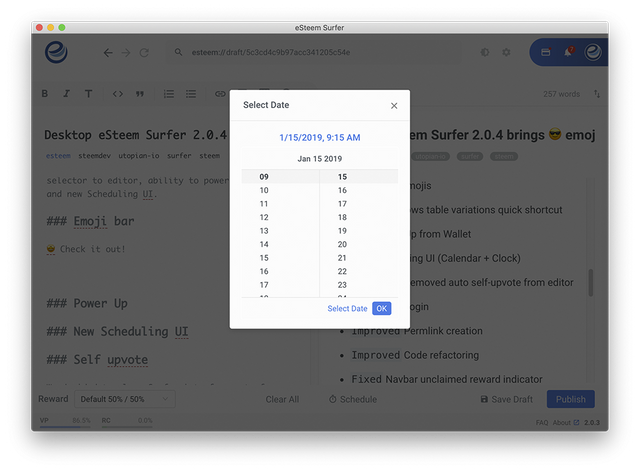The image size is (640, 473).
Task: Click the '### Power Up' line
Action: tap(87, 303)
